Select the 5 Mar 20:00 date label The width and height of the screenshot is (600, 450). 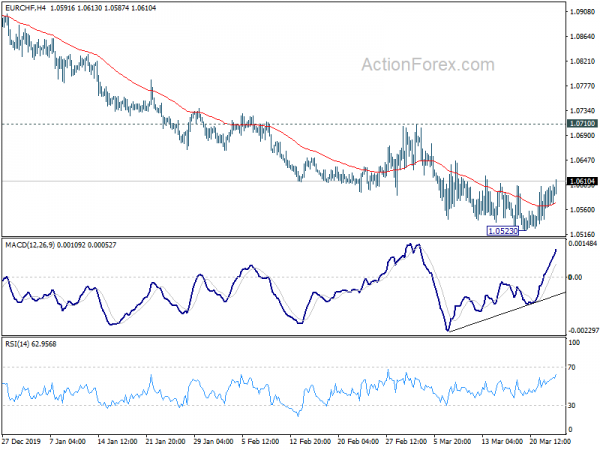(452, 441)
